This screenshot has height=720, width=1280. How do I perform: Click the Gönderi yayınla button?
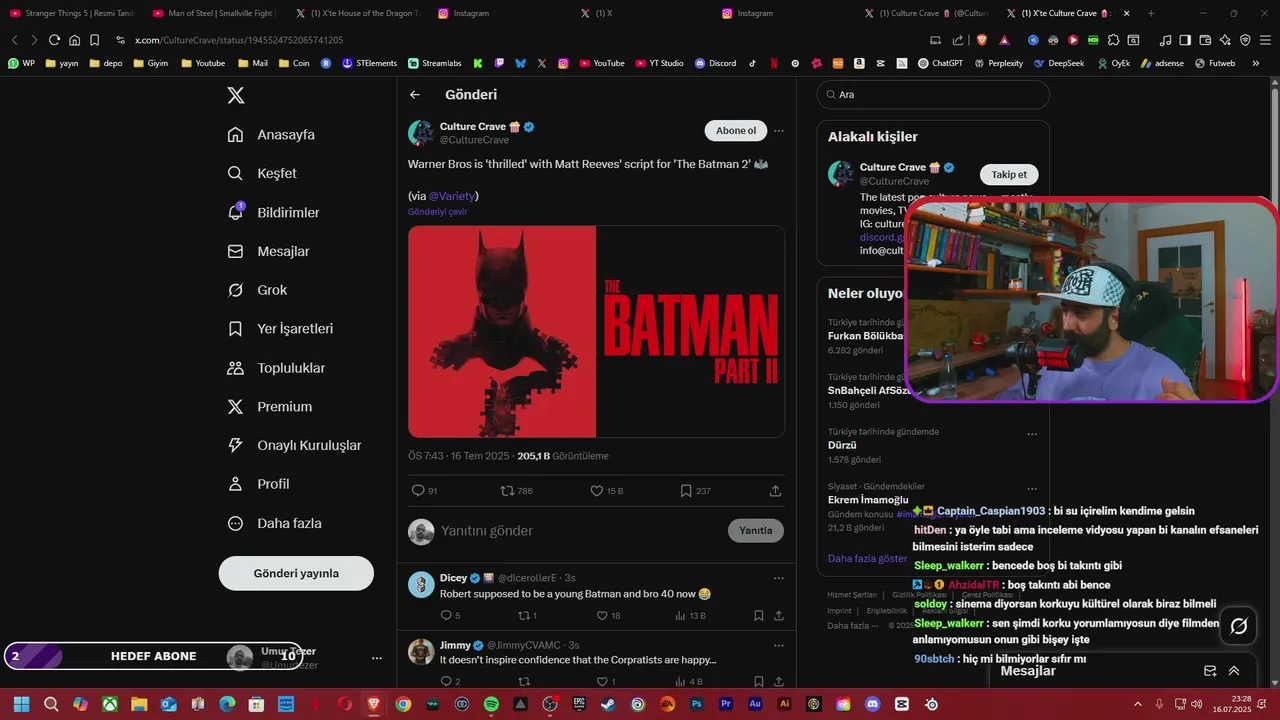296,573
